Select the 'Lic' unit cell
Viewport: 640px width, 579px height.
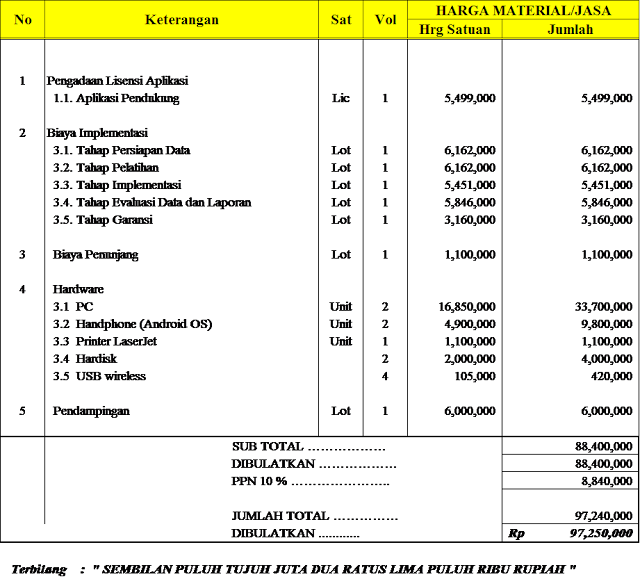341,98
